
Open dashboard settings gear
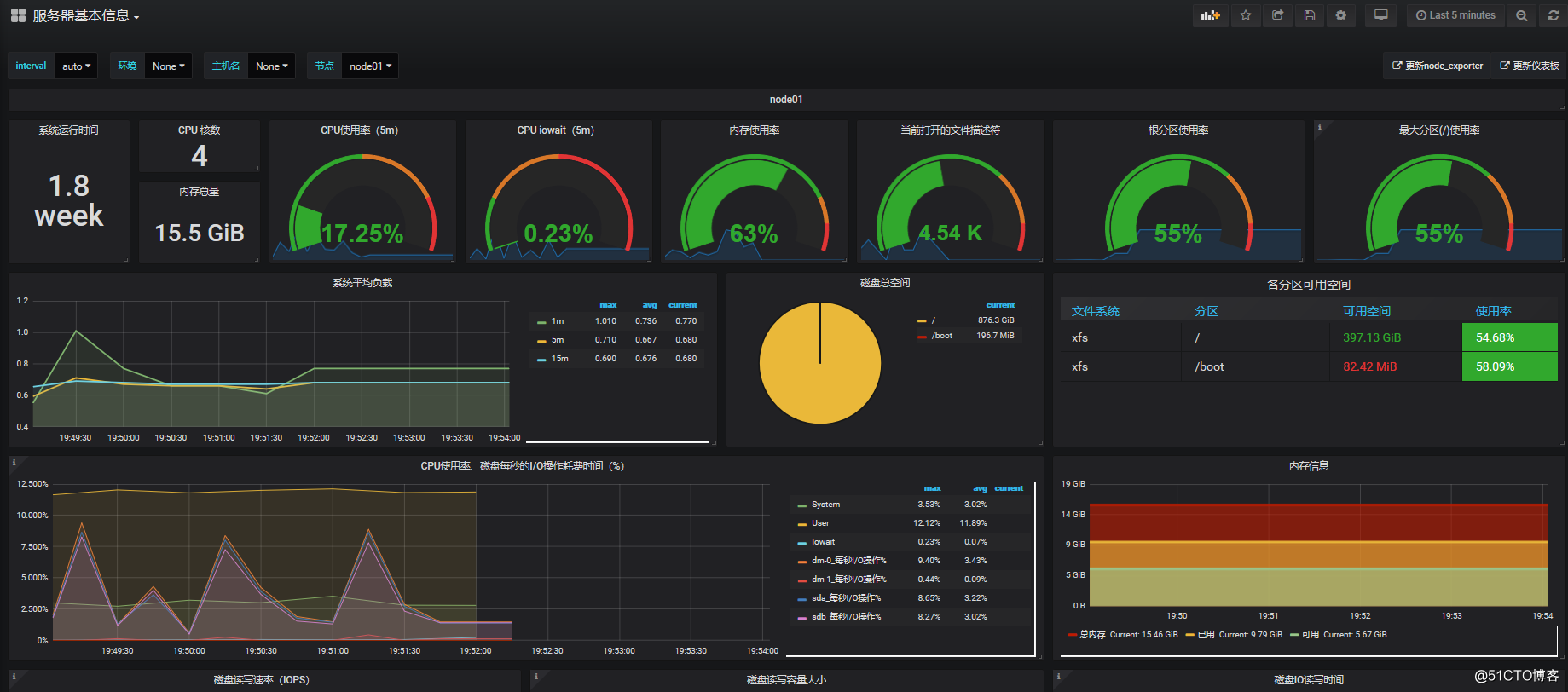click(x=1341, y=15)
